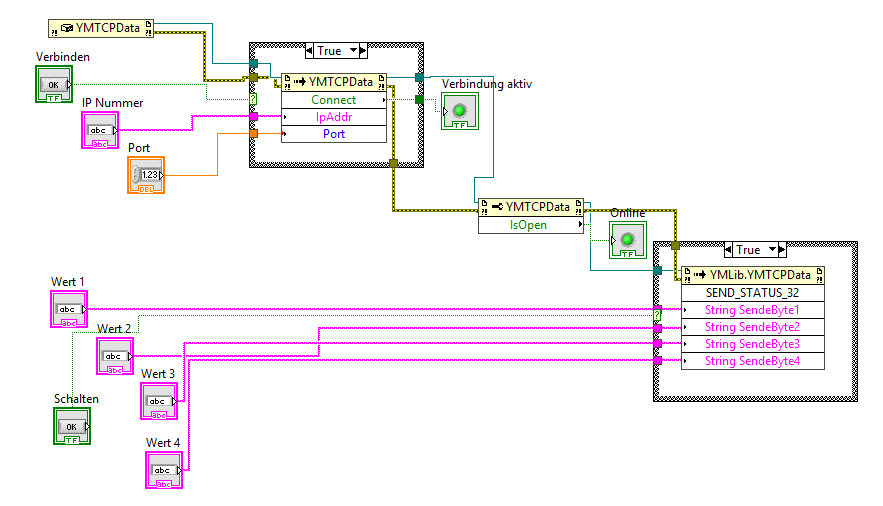Click the String SendeByte4 parameter row
The height and width of the screenshot is (506, 883).
753,361
